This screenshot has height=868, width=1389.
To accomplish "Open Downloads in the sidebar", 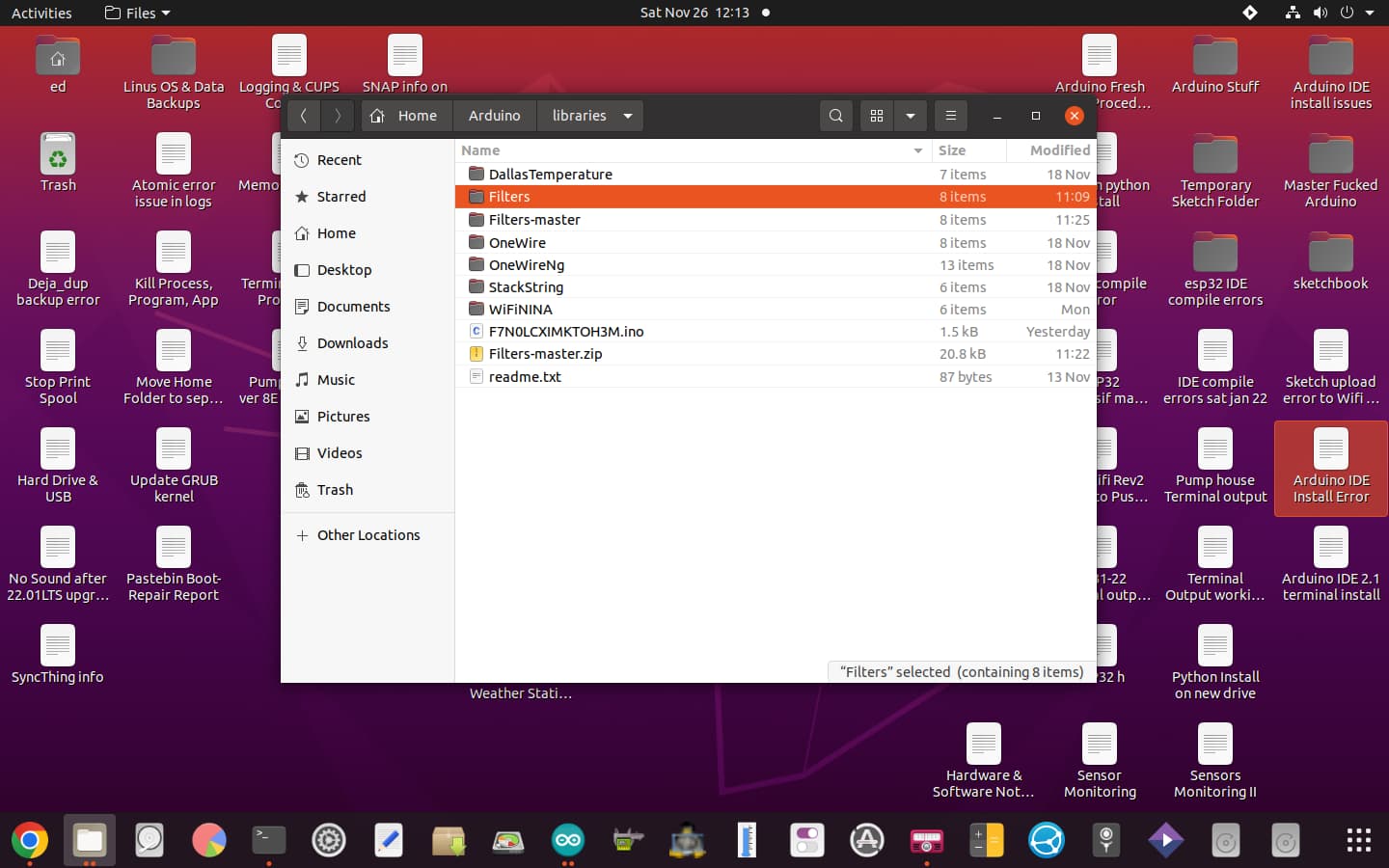I will tap(352, 343).
